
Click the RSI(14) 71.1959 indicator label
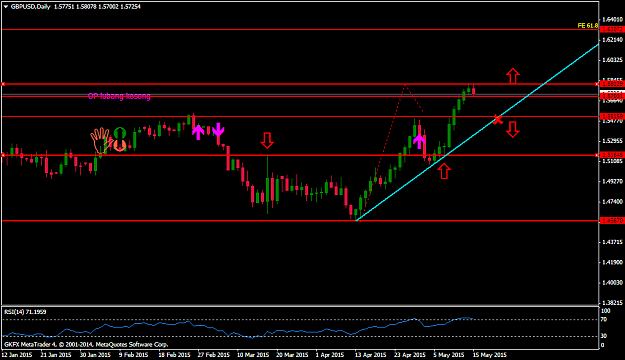click(x=25, y=312)
